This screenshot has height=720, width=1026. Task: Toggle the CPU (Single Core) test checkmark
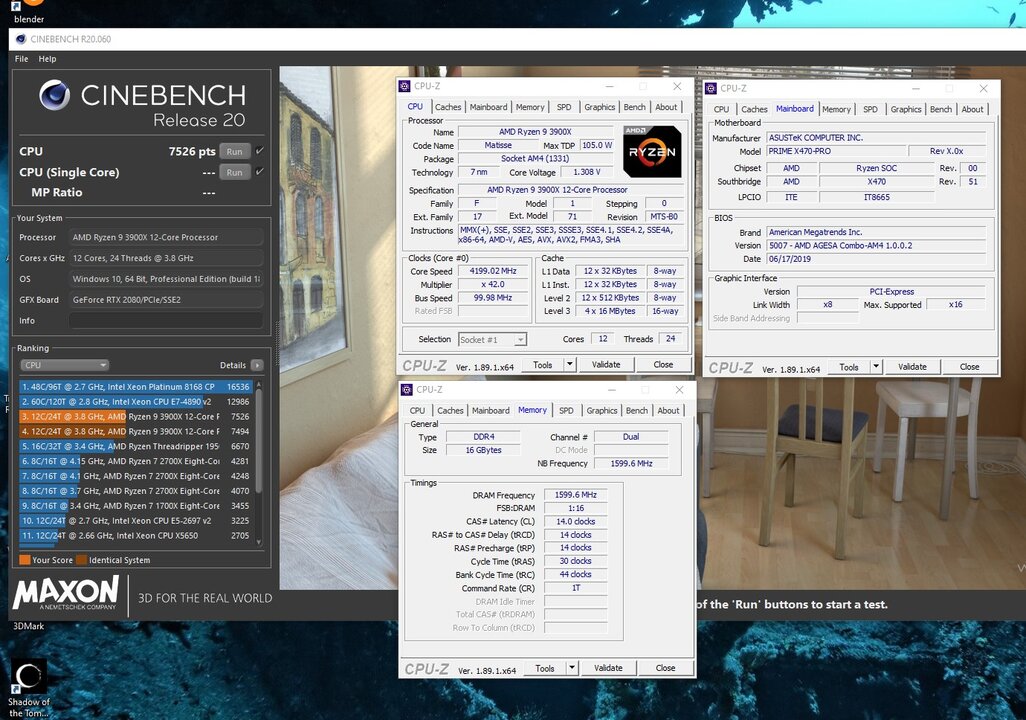pyautogui.click(x=260, y=172)
